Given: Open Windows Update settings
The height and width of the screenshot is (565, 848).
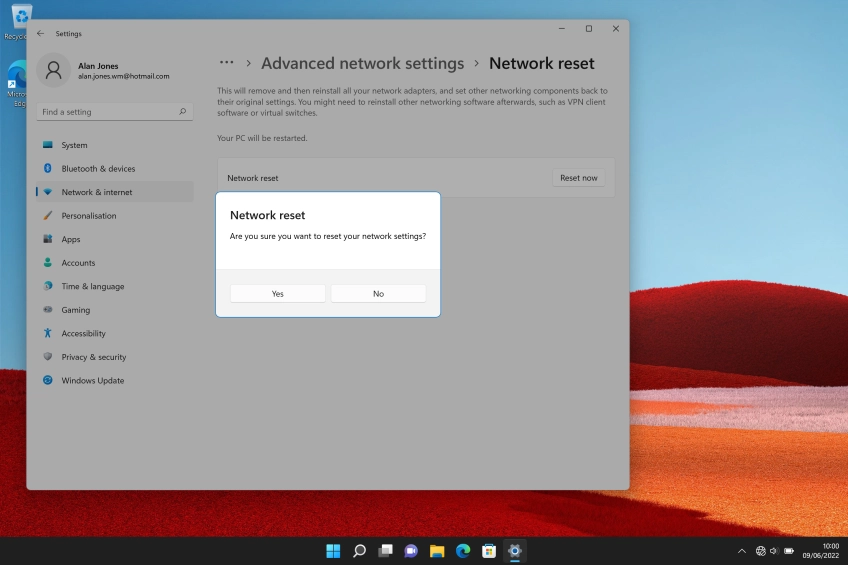Looking at the screenshot, I should tap(115, 381).
